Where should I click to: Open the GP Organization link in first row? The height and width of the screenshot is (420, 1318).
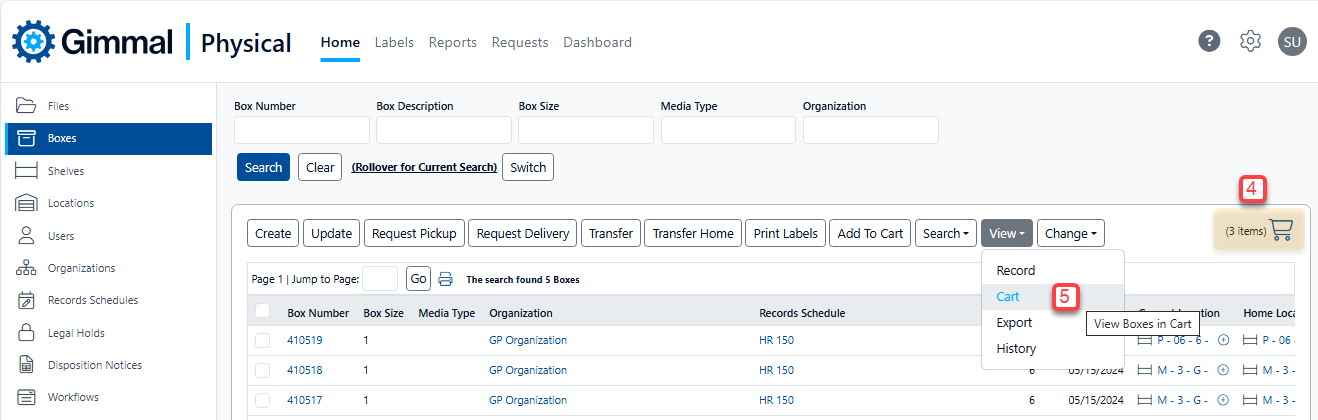(x=527, y=340)
